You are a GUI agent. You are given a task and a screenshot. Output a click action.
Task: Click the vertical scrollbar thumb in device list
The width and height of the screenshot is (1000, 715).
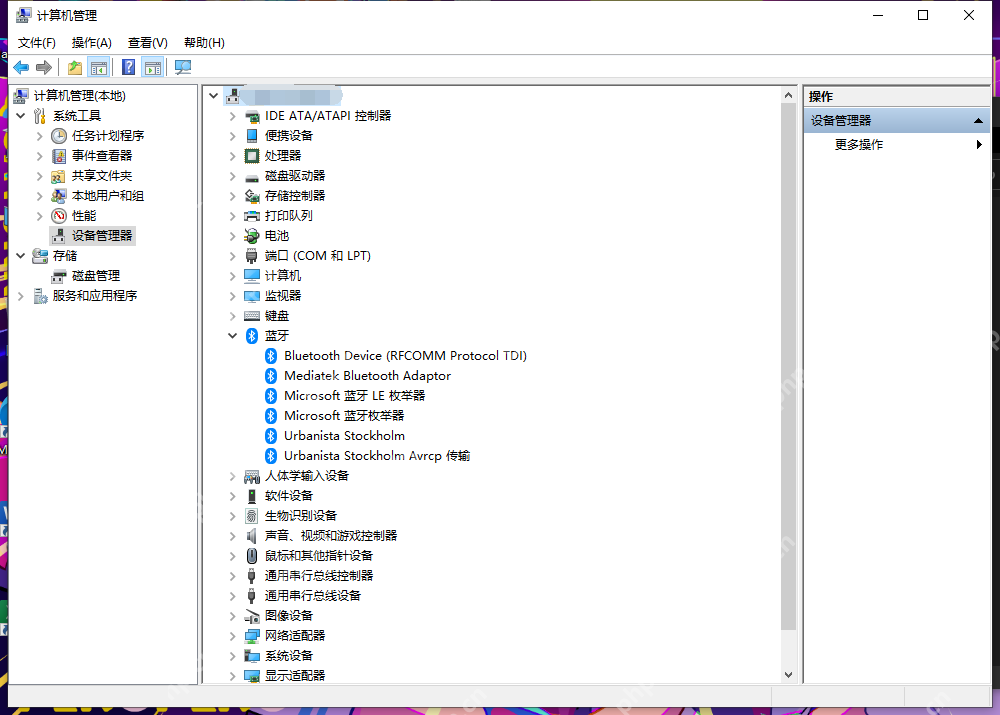pos(788,366)
